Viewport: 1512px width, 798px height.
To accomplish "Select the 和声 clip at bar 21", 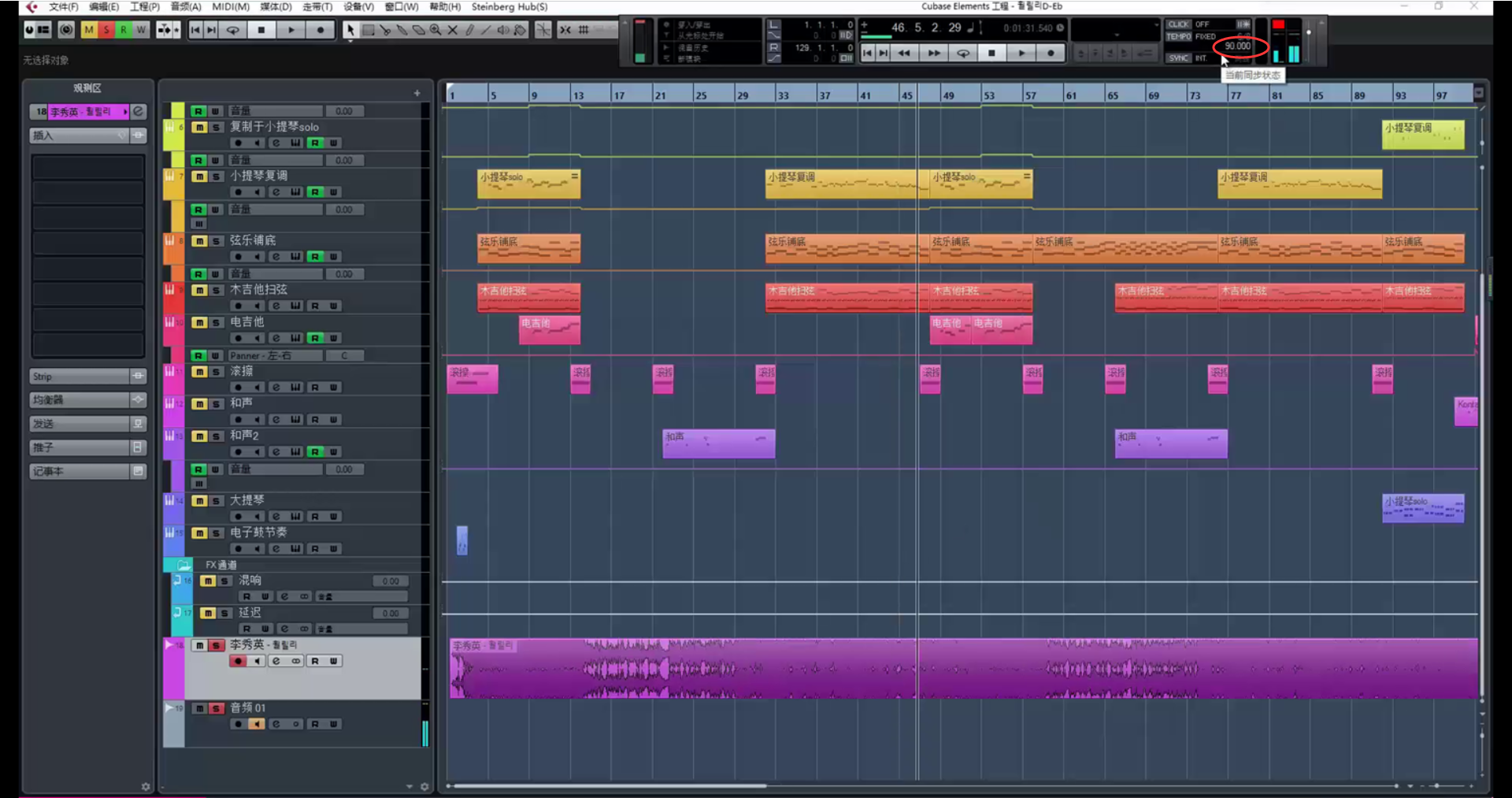I will point(718,444).
